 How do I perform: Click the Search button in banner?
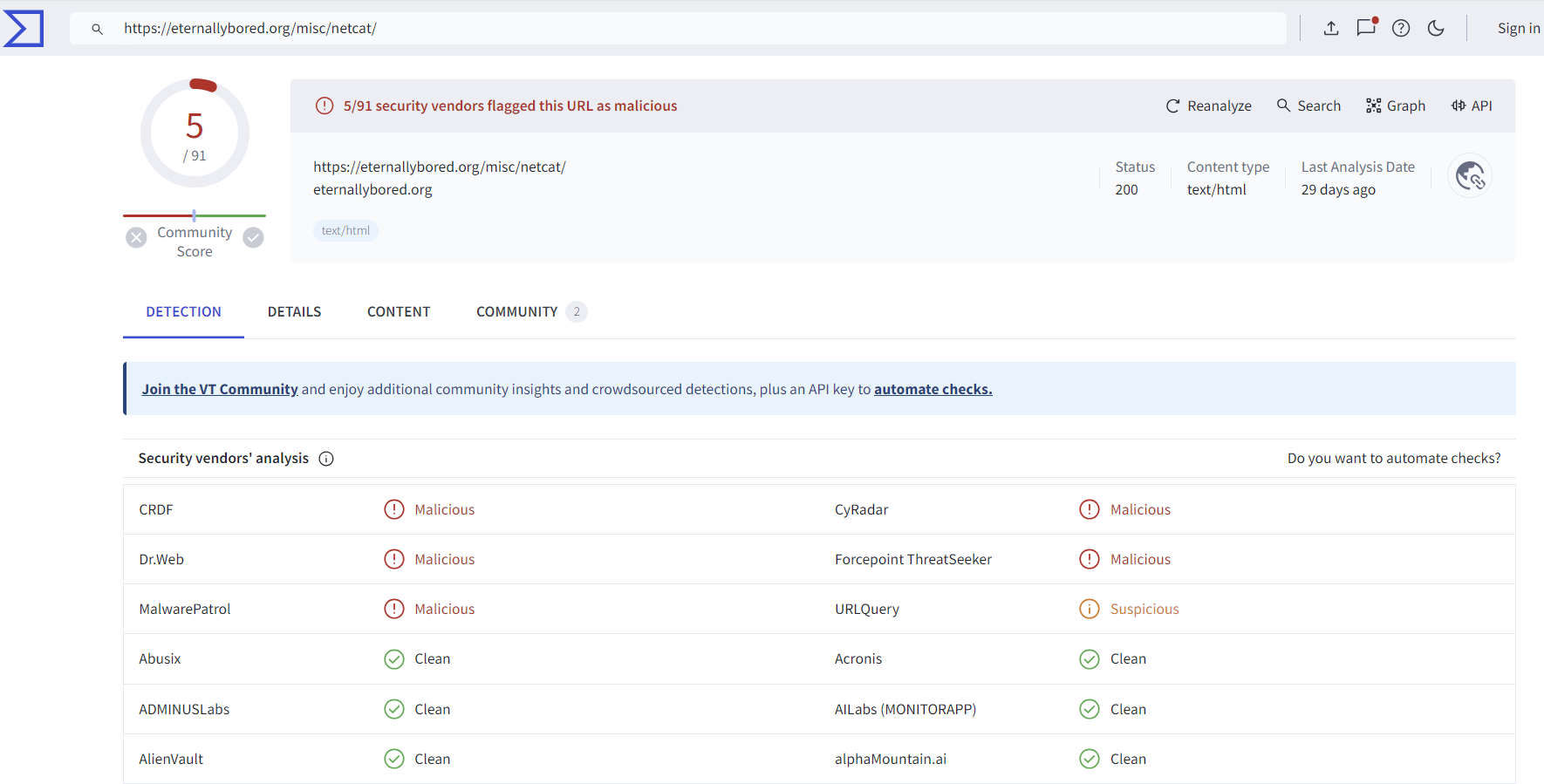pos(1308,106)
